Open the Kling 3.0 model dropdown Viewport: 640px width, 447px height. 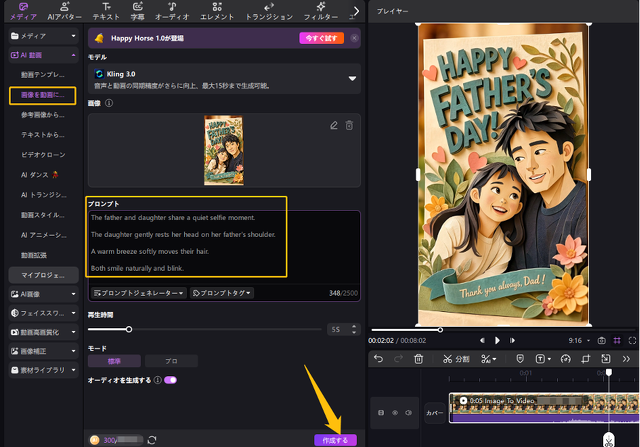[x=224, y=79]
